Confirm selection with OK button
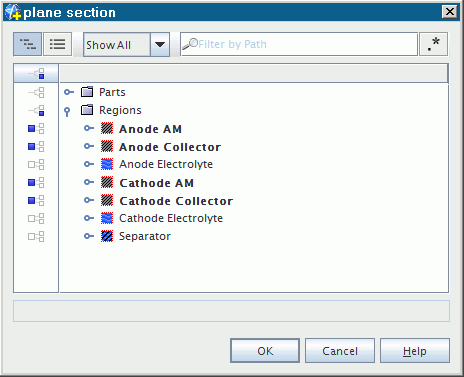The height and width of the screenshot is (377, 464). (x=265, y=351)
